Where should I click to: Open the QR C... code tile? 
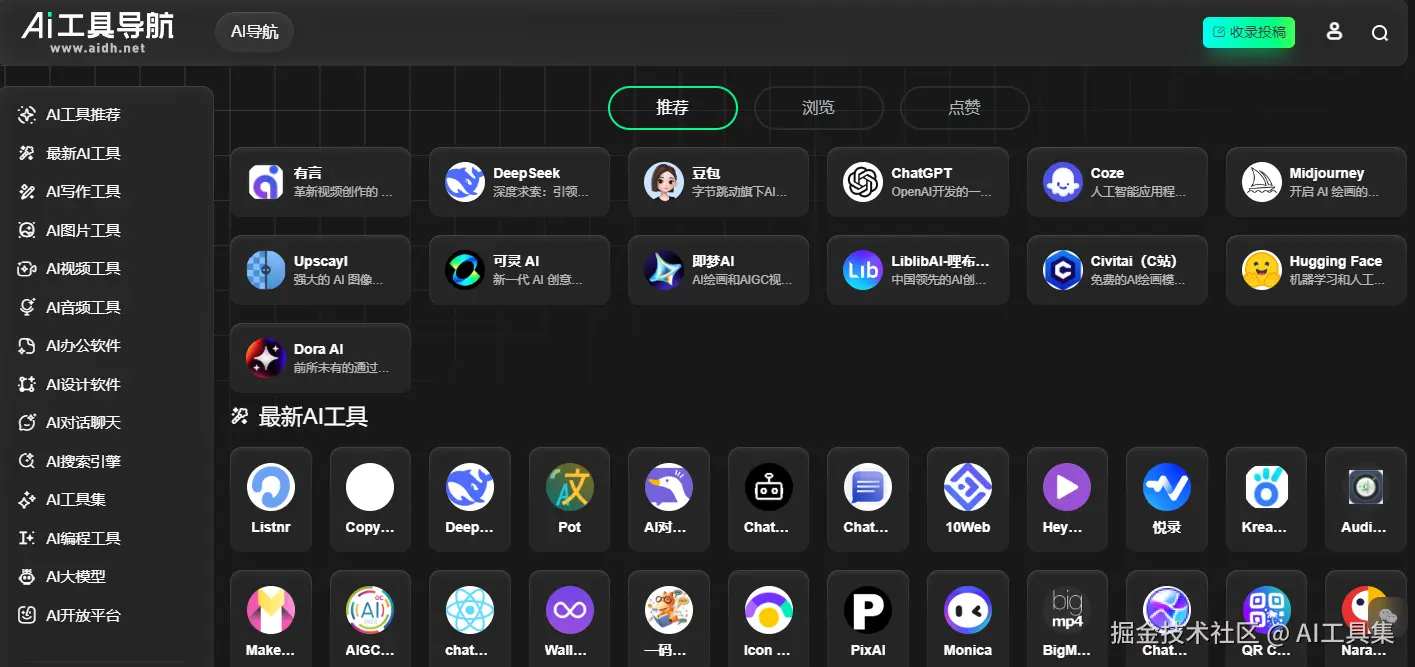[1266, 619]
